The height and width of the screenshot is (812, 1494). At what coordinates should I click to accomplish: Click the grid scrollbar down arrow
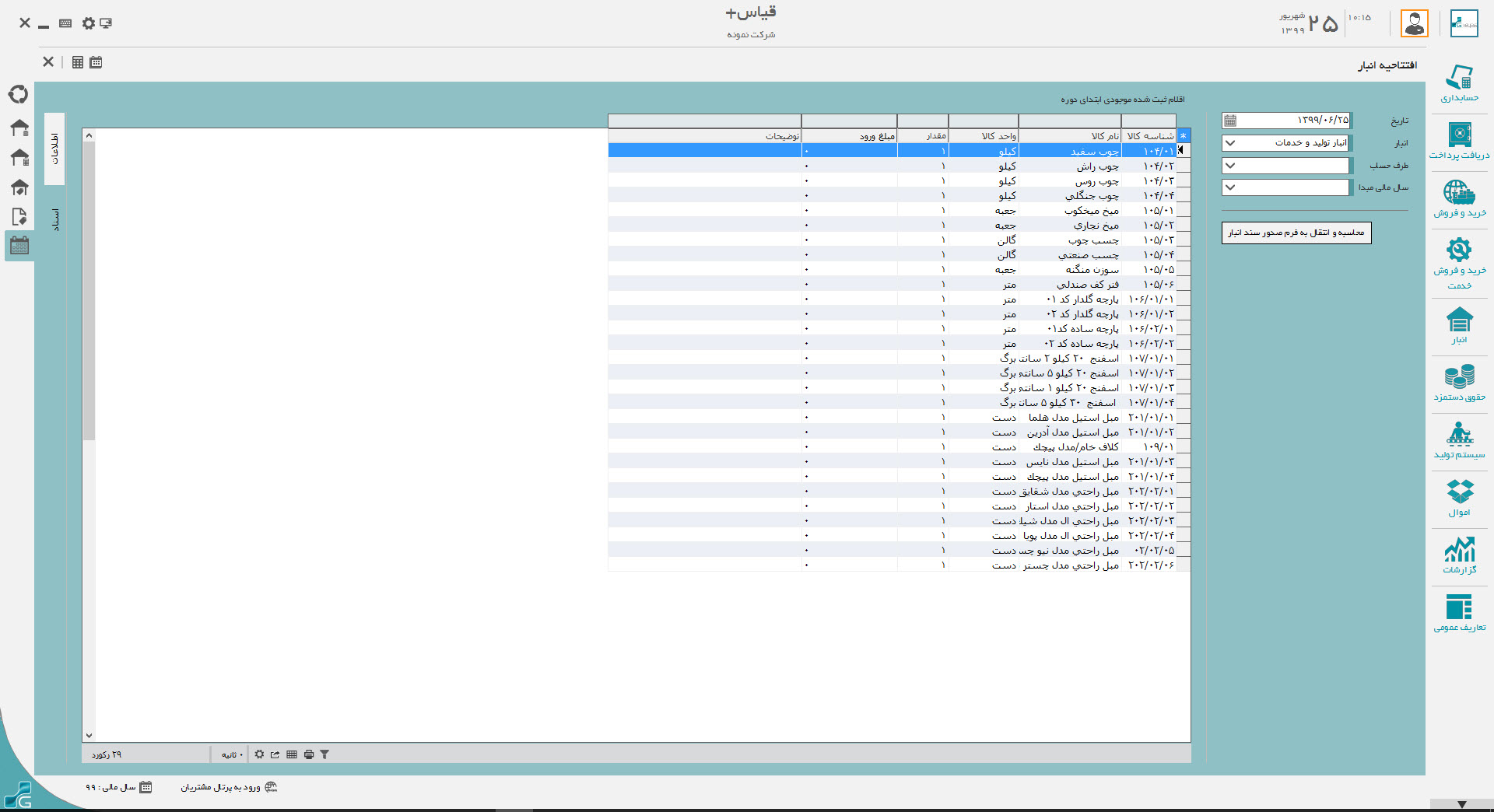coord(89,735)
